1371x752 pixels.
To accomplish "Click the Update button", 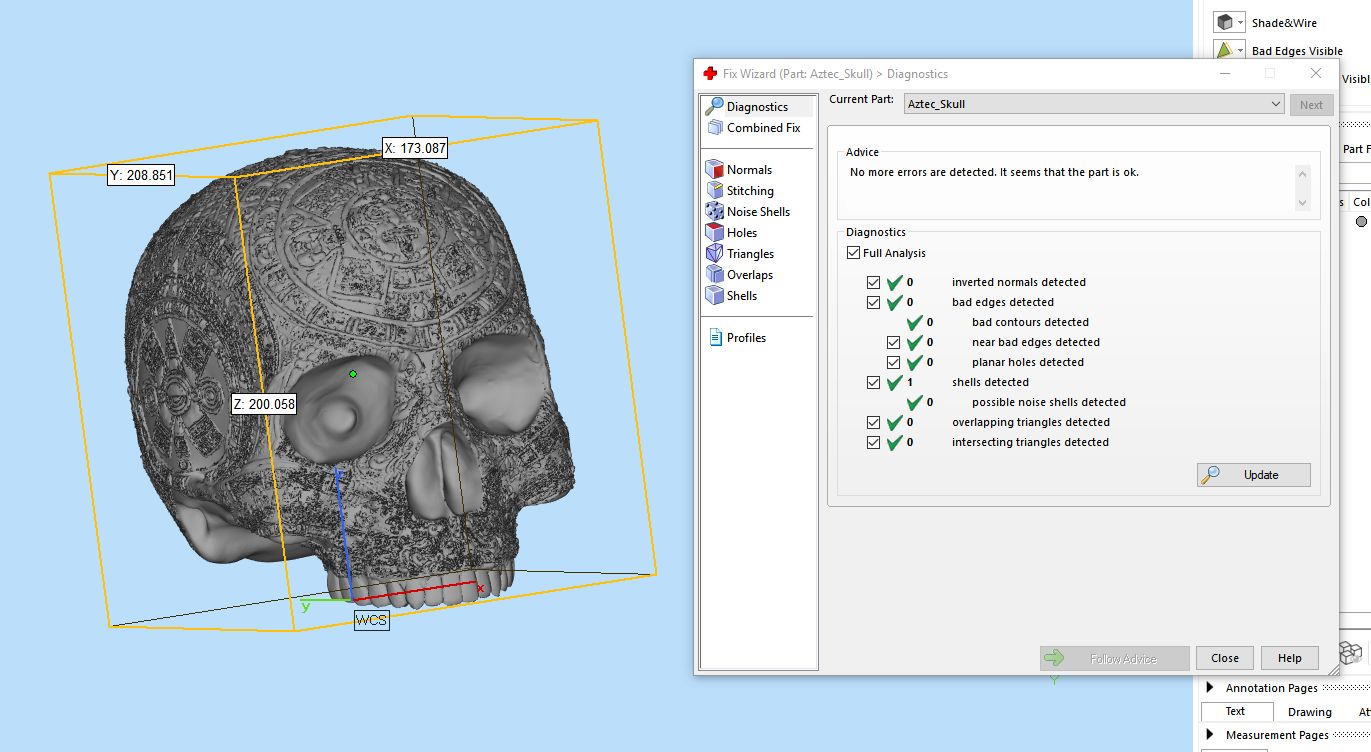I will pos(1253,475).
